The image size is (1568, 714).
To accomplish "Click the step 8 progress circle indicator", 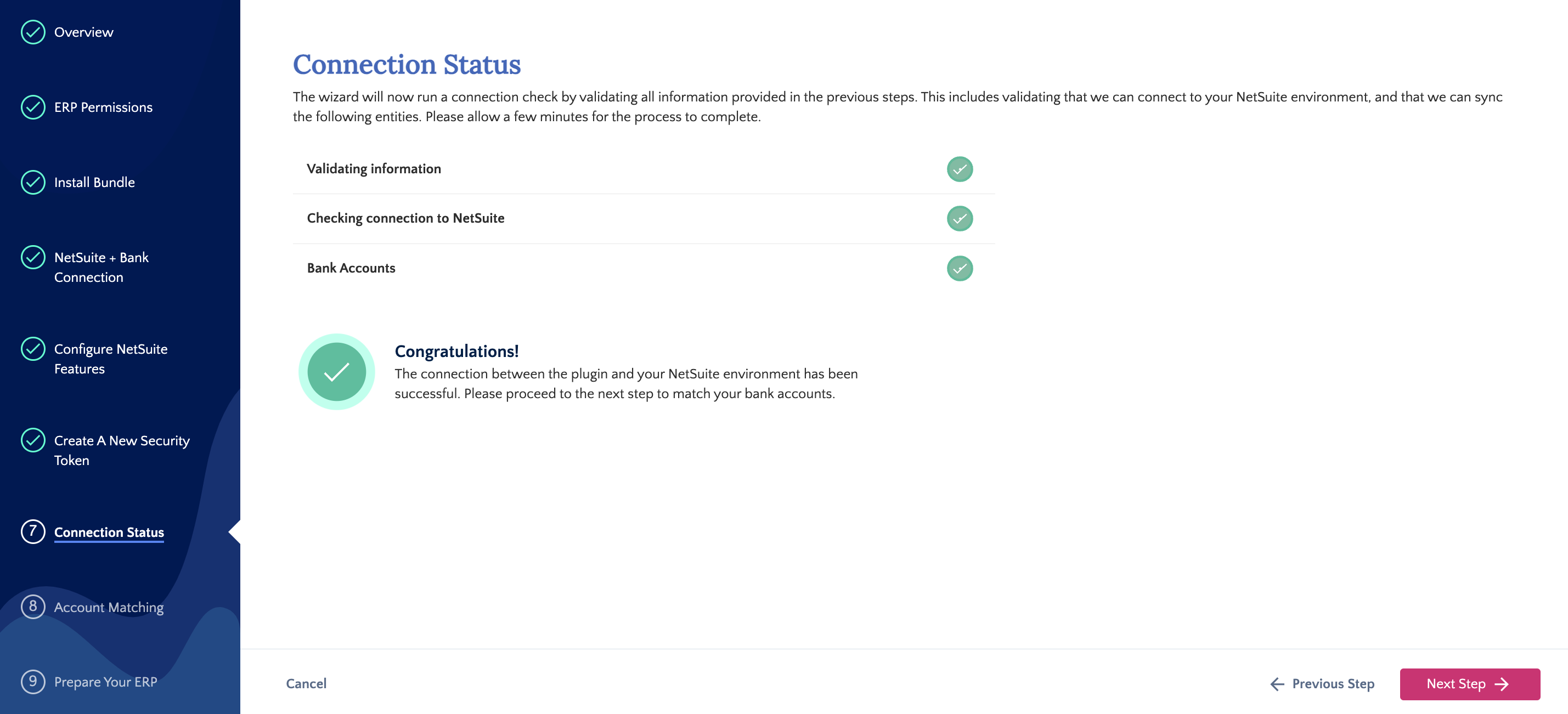I will [32, 607].
